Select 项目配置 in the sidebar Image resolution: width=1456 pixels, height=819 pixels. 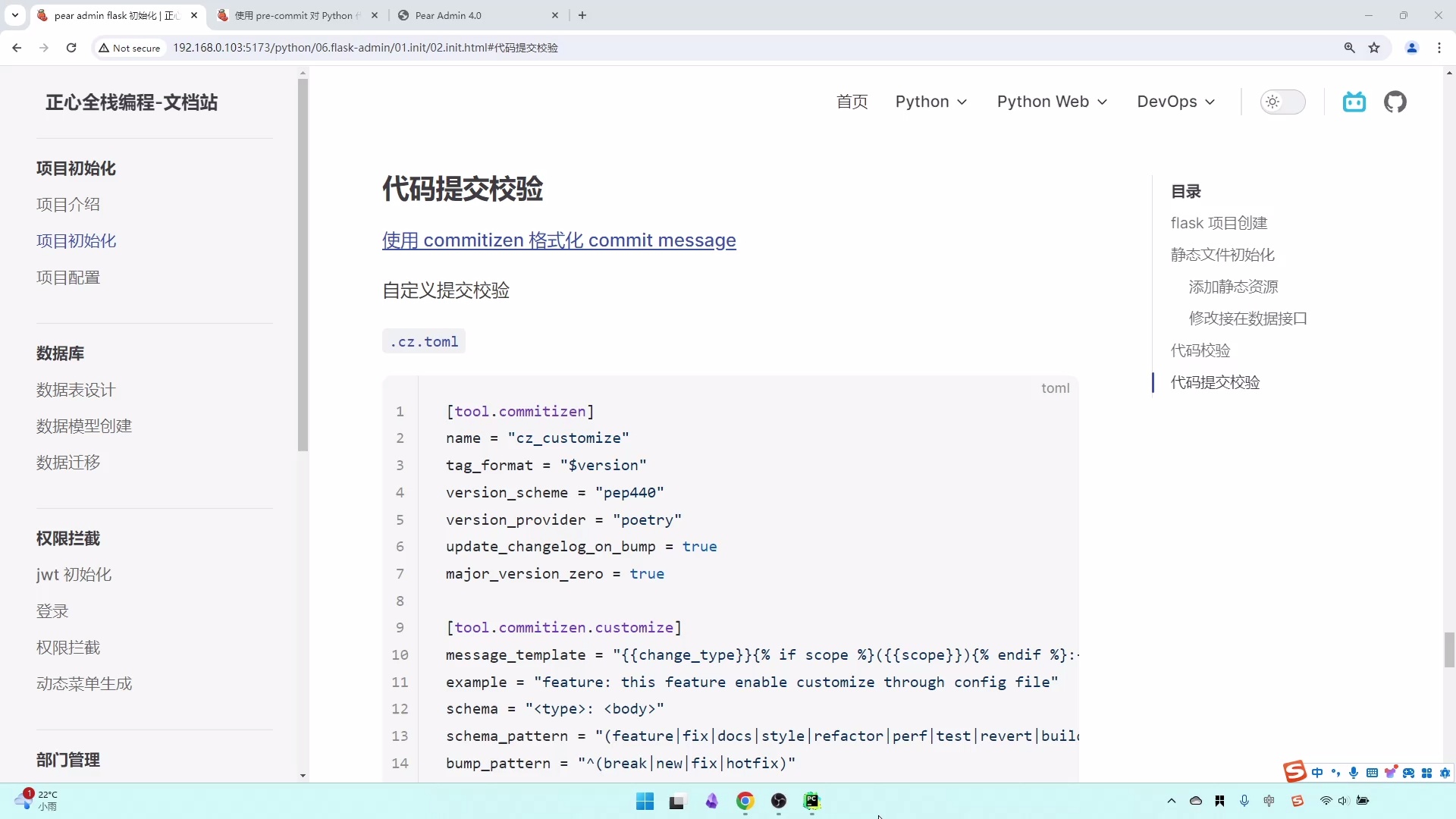click(68, 277)
